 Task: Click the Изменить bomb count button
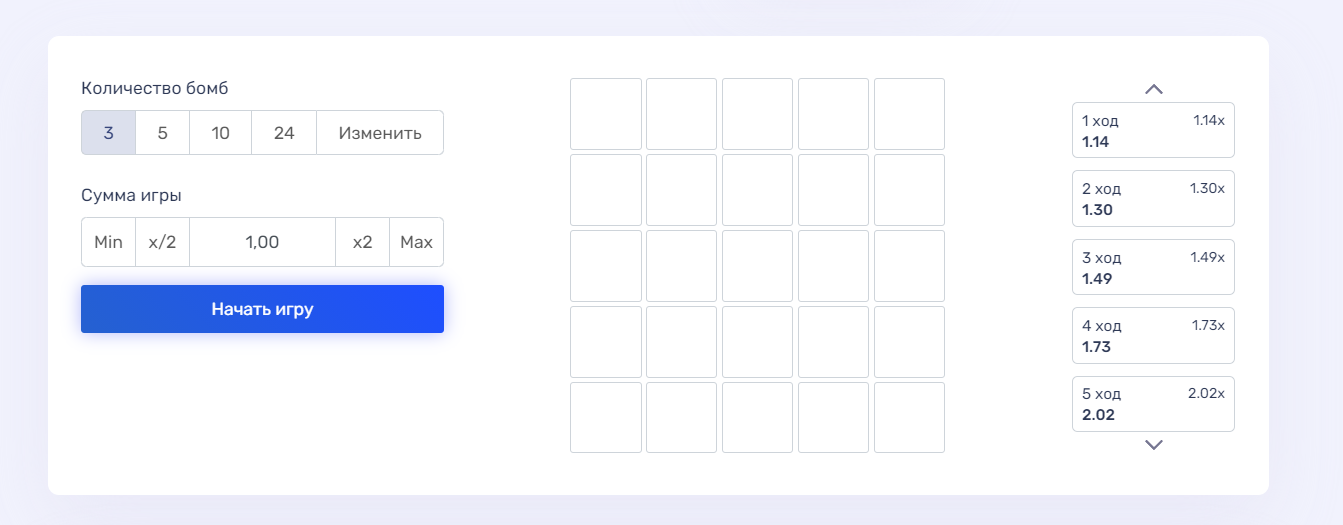coord(380,133)
